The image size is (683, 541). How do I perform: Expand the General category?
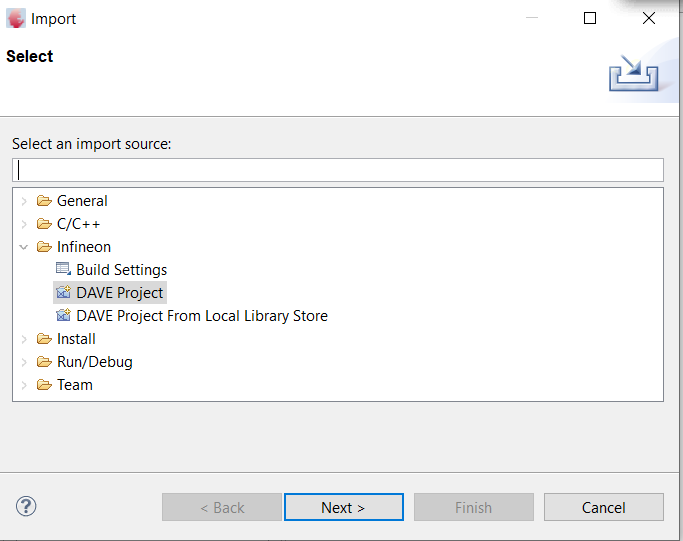[x=24, y=201]
